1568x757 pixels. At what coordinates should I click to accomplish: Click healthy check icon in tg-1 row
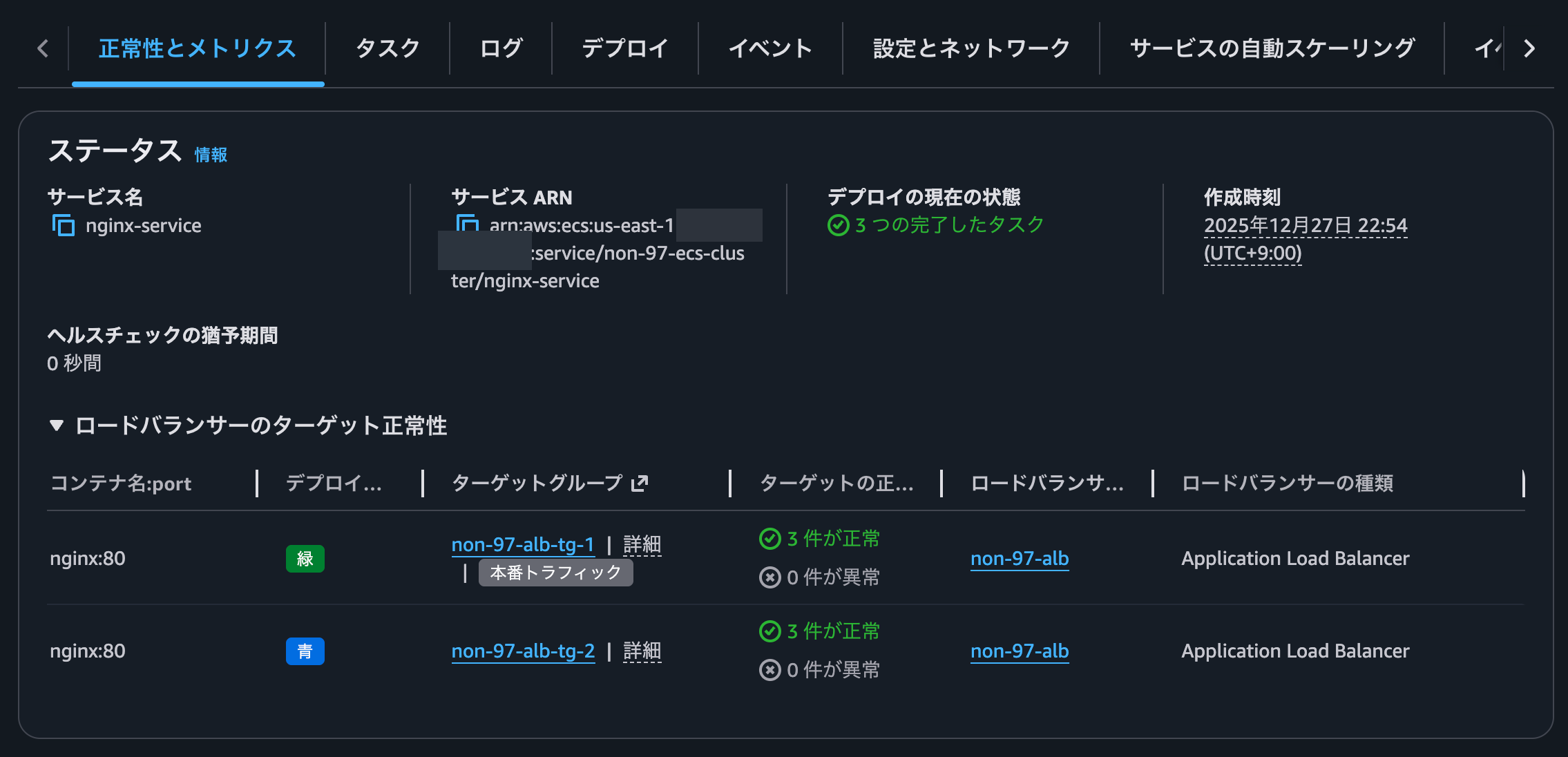[769, 539]
